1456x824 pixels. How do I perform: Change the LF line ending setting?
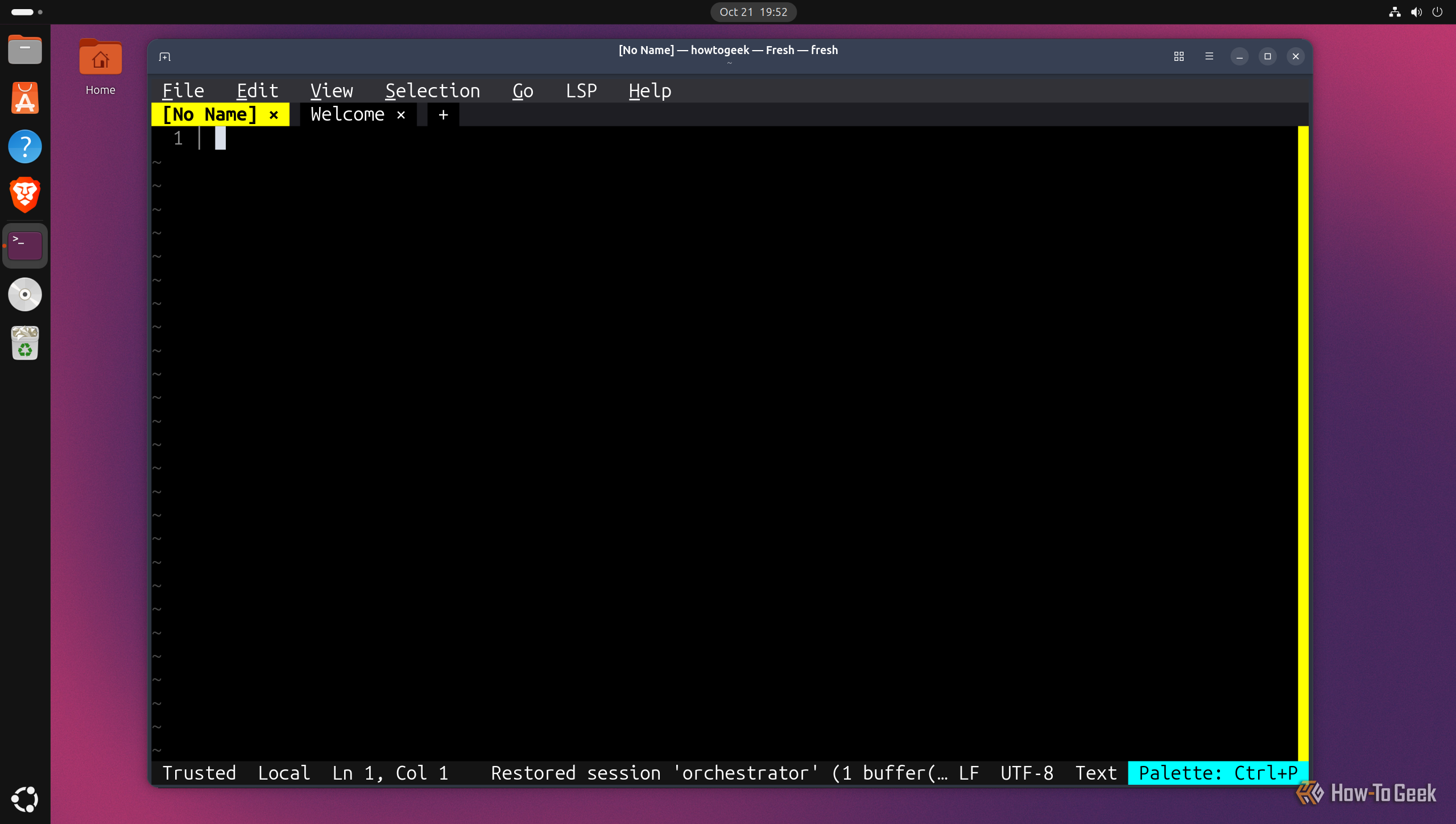pos(969,773)
